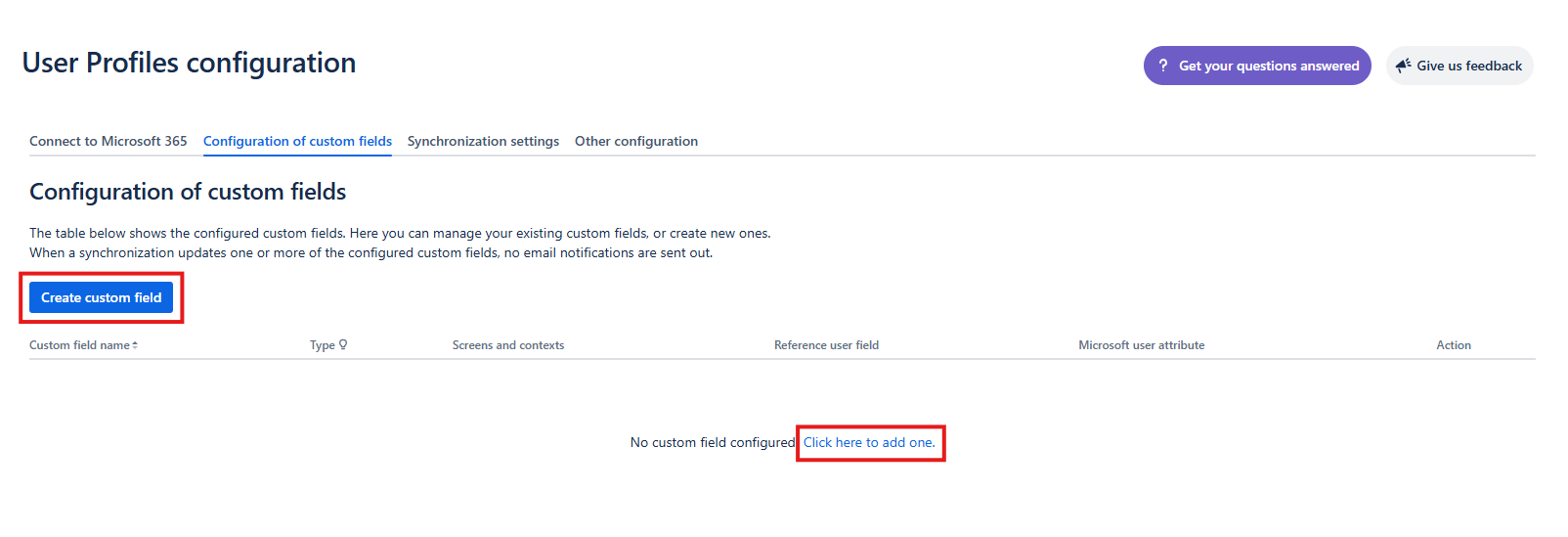This screenshot has width=1568, height=537.
Task: Switch to Connect to Microsoft 365 tab
Action: 108,141
